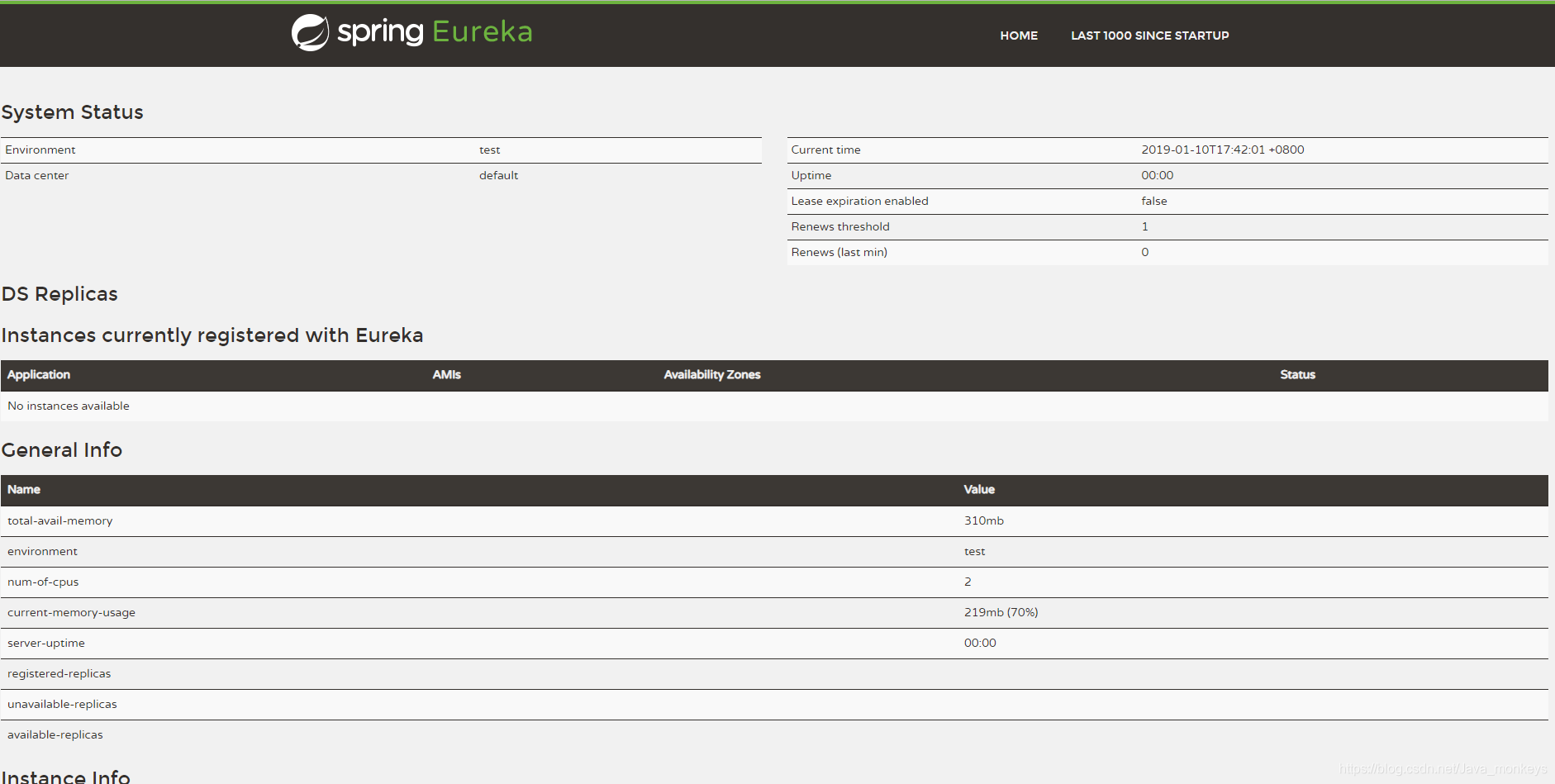Select the environment row in General Info
Viewport: 1555px width, 784px height.
pos(774,551)
